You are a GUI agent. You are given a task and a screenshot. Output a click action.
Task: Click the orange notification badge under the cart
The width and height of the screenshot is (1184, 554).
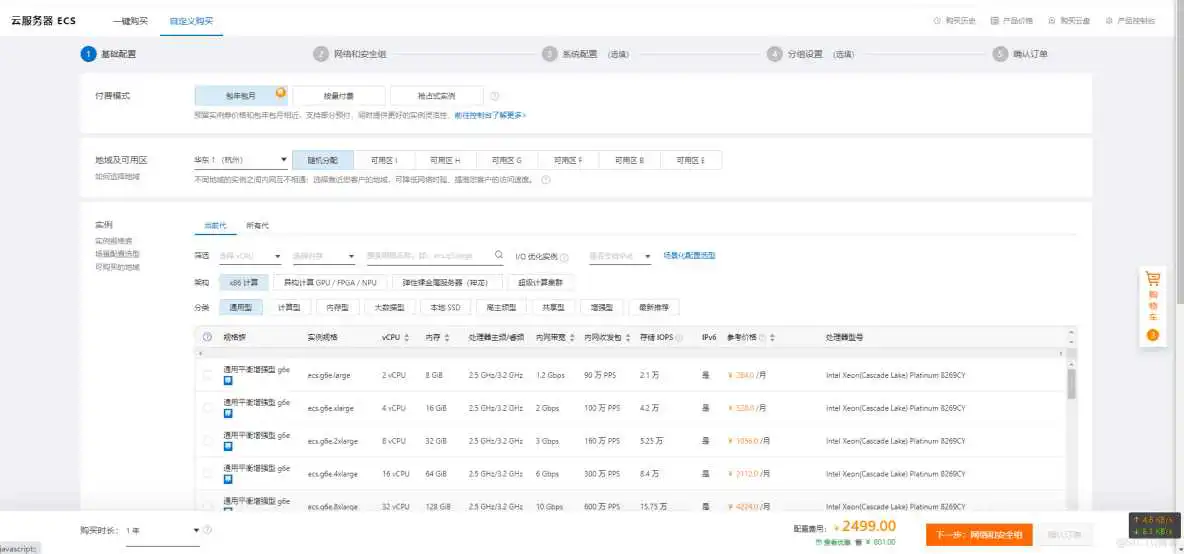1152,335
